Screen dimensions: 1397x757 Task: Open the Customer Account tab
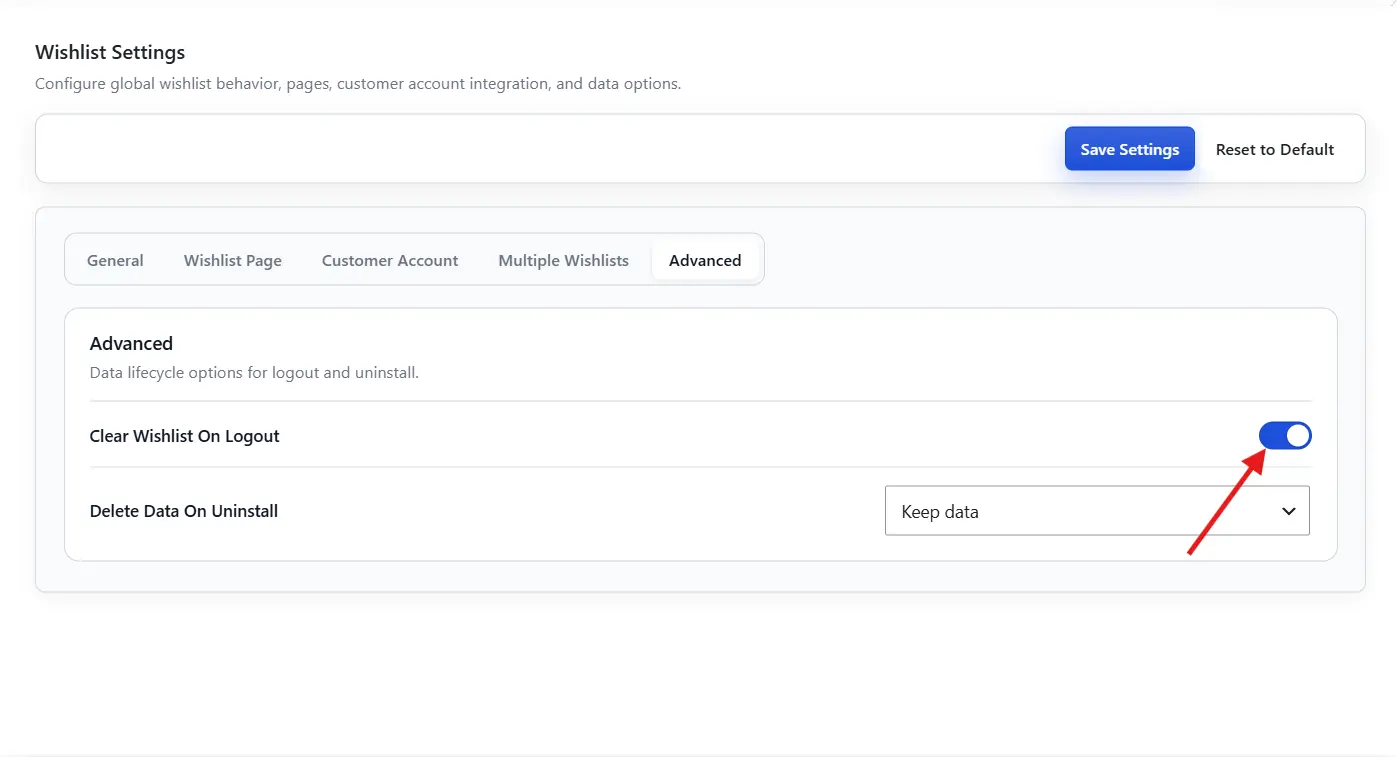point(390,260)
